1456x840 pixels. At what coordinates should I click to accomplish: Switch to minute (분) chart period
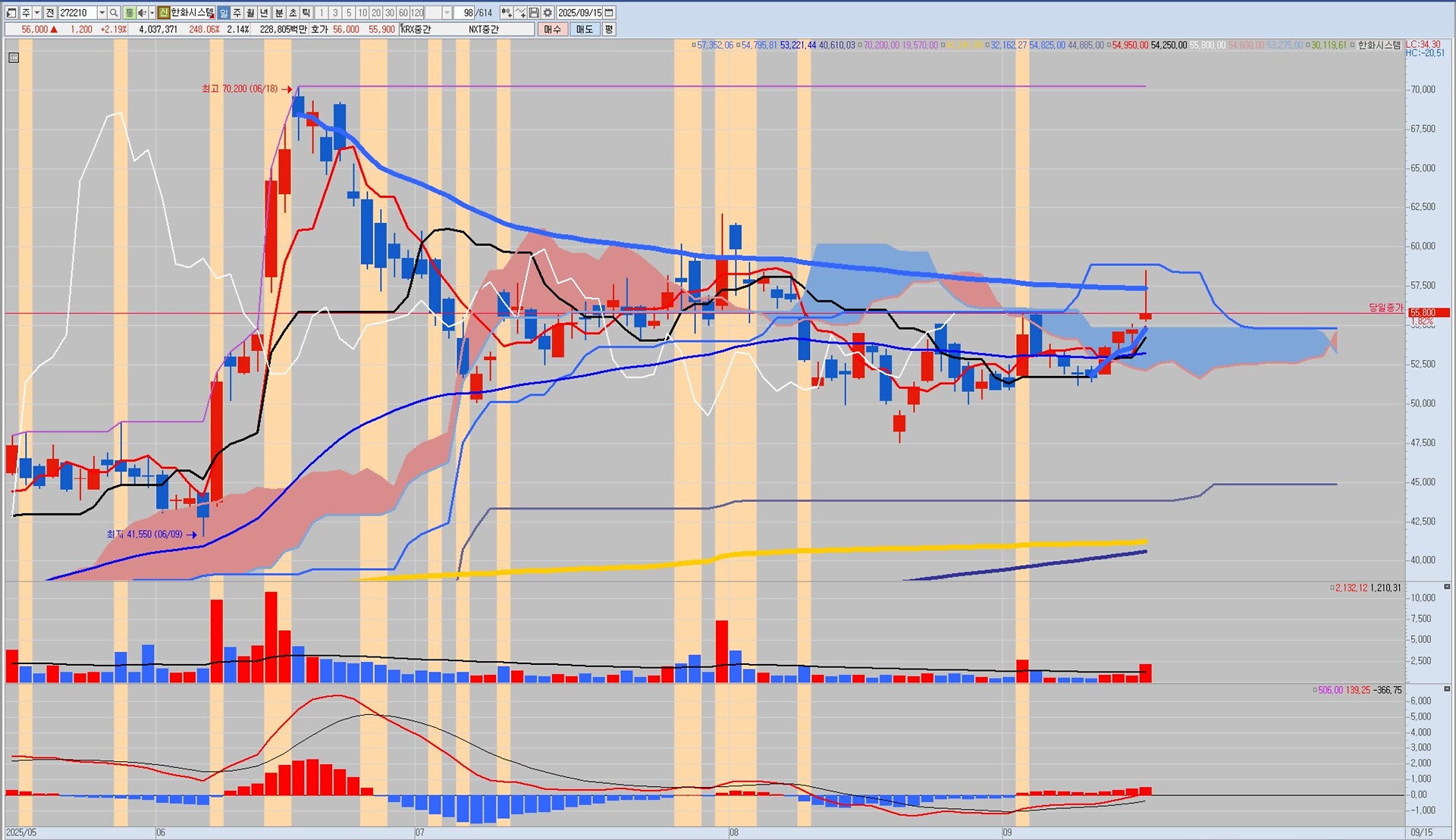click(x=279, y=13)
